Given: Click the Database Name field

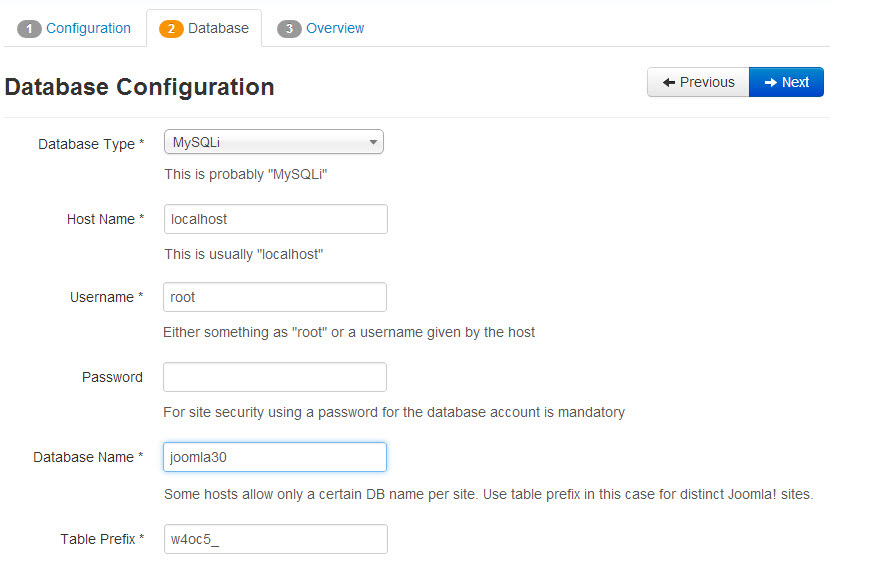Looking at the screenshot, I should click(275, 457).
